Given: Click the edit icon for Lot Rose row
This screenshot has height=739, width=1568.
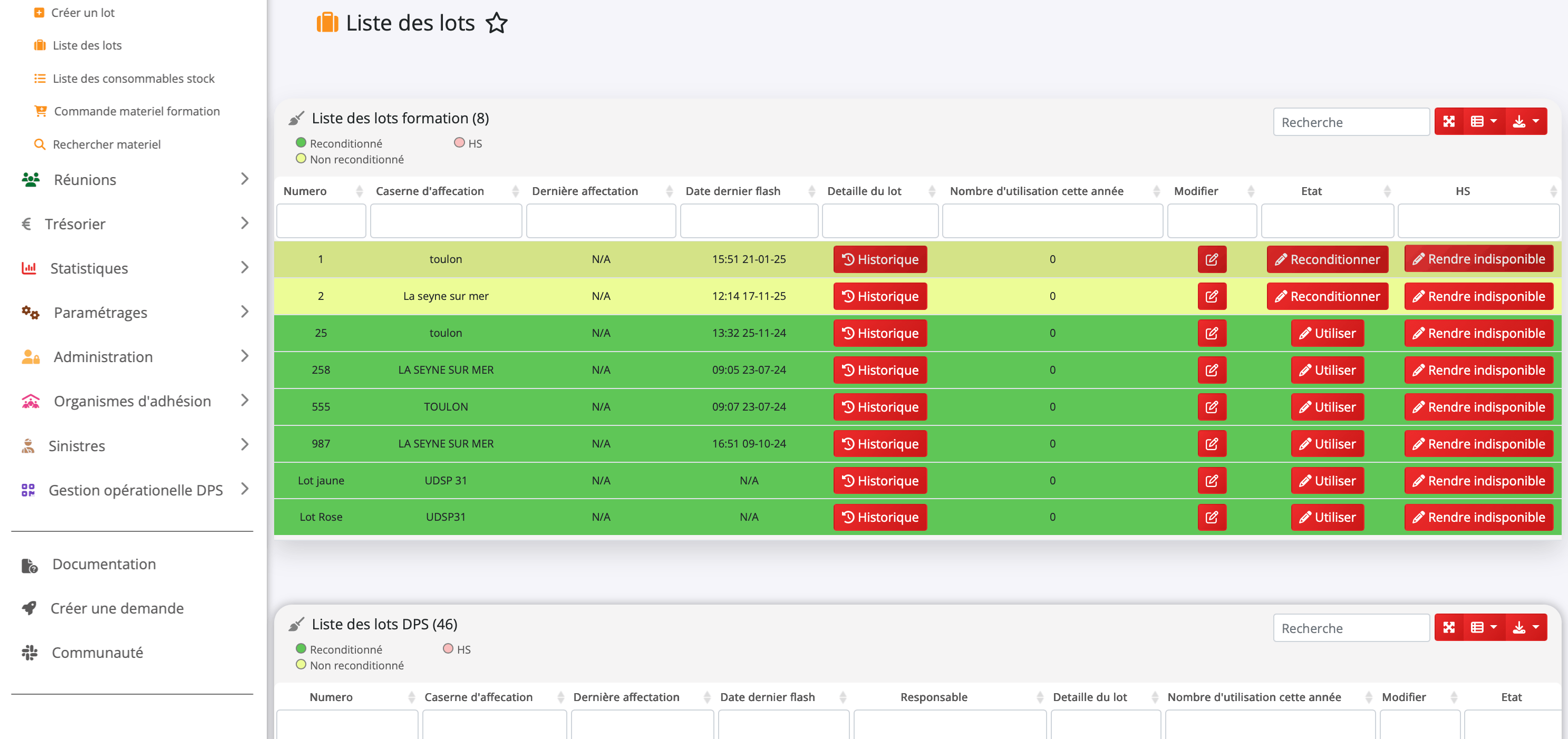Looking at the screenshot, I should point(1211,517).
